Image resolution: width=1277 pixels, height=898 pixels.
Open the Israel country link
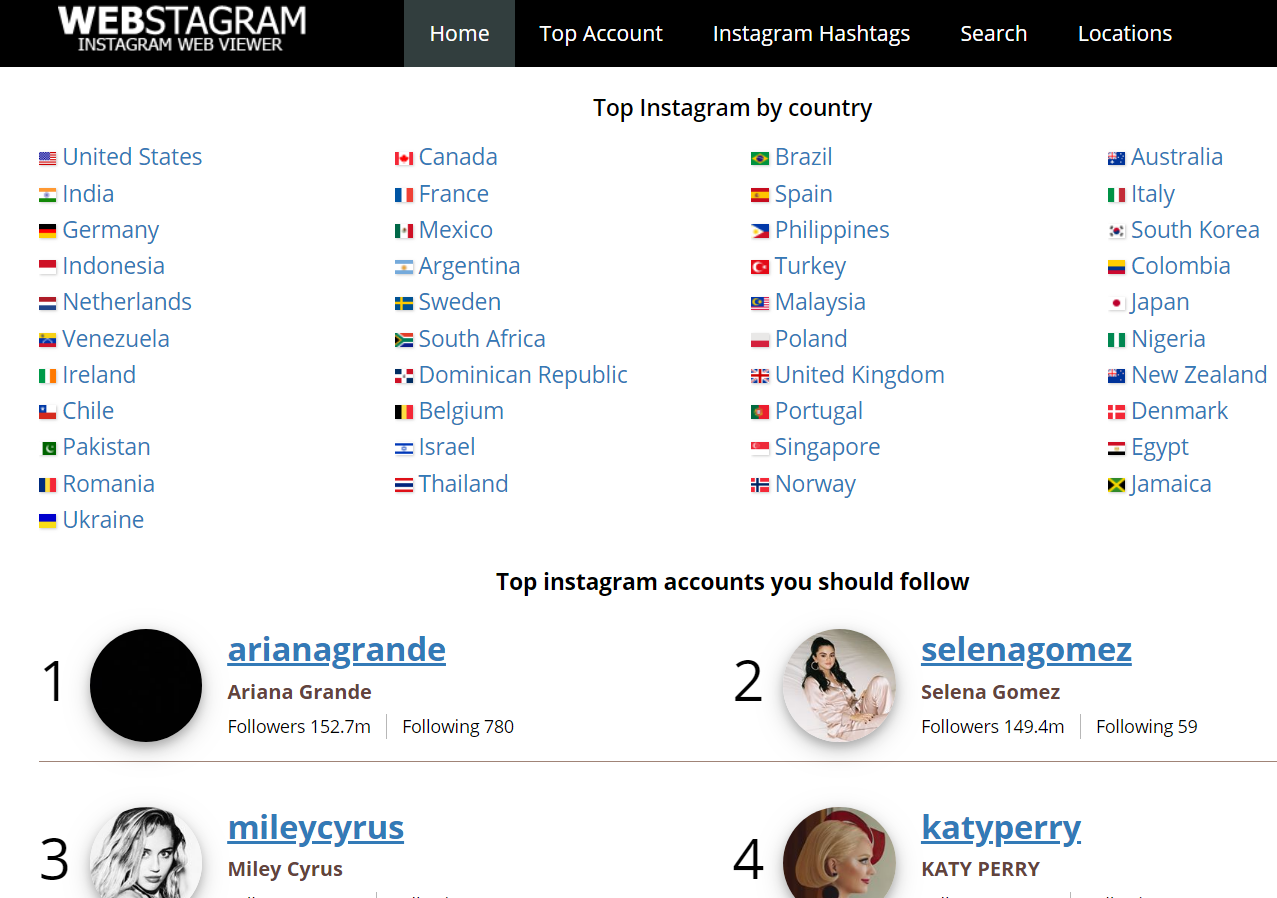point(447,447)
